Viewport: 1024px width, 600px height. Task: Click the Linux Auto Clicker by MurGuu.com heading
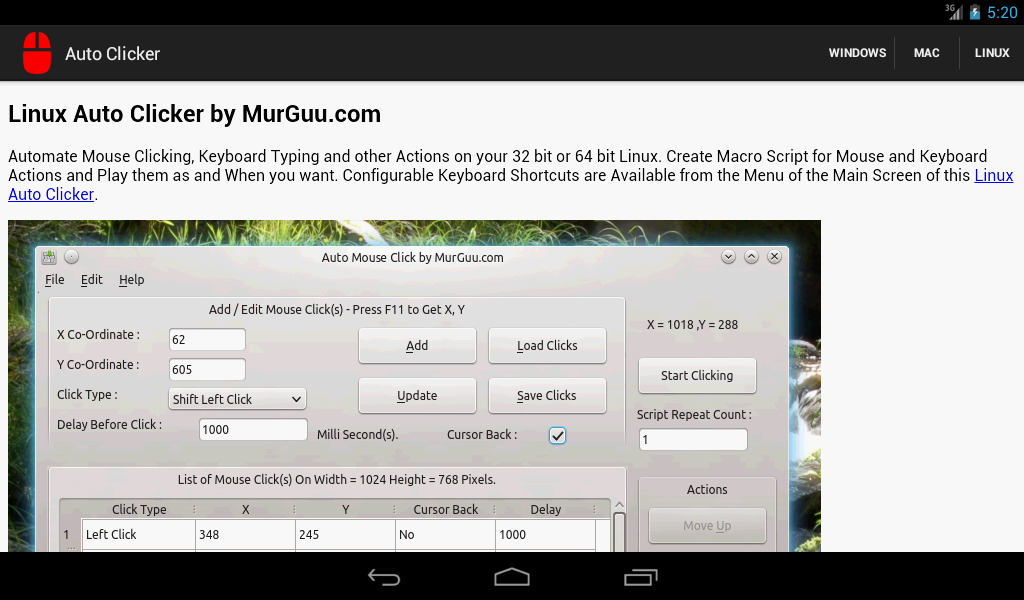(195, 114)
